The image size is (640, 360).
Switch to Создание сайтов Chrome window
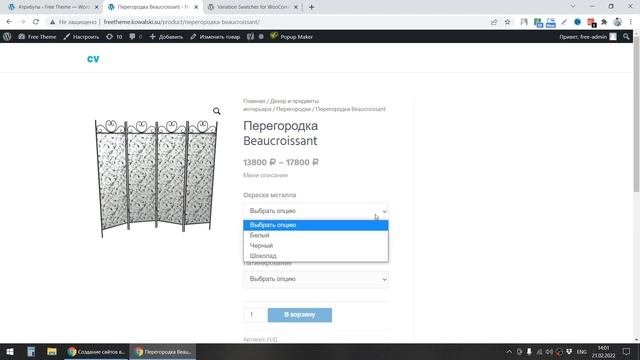(97, 351)
